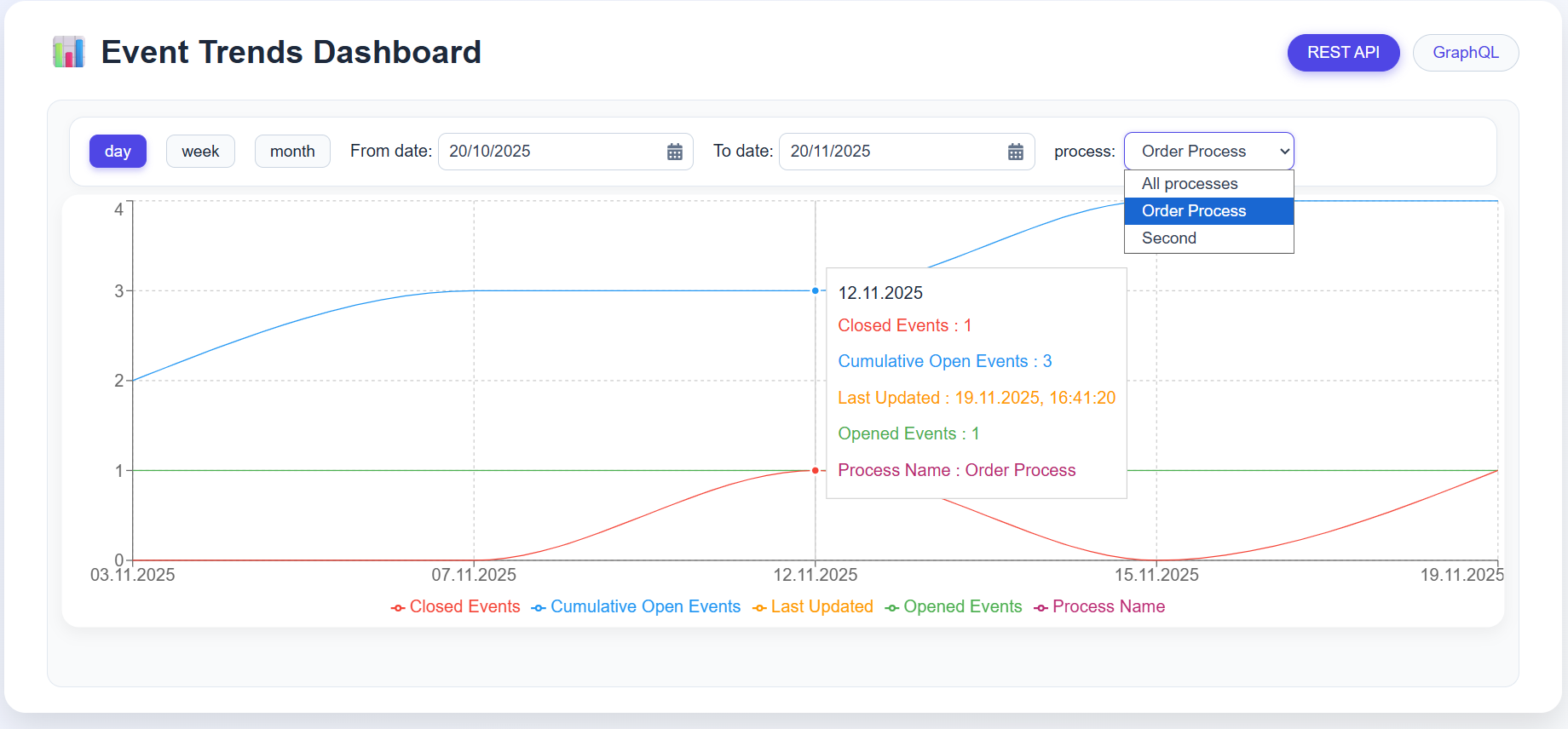The height and width of the screenshot is (729, 1568).
Task: Click the Last Updated legend marker icon
Action: (759, 608)
